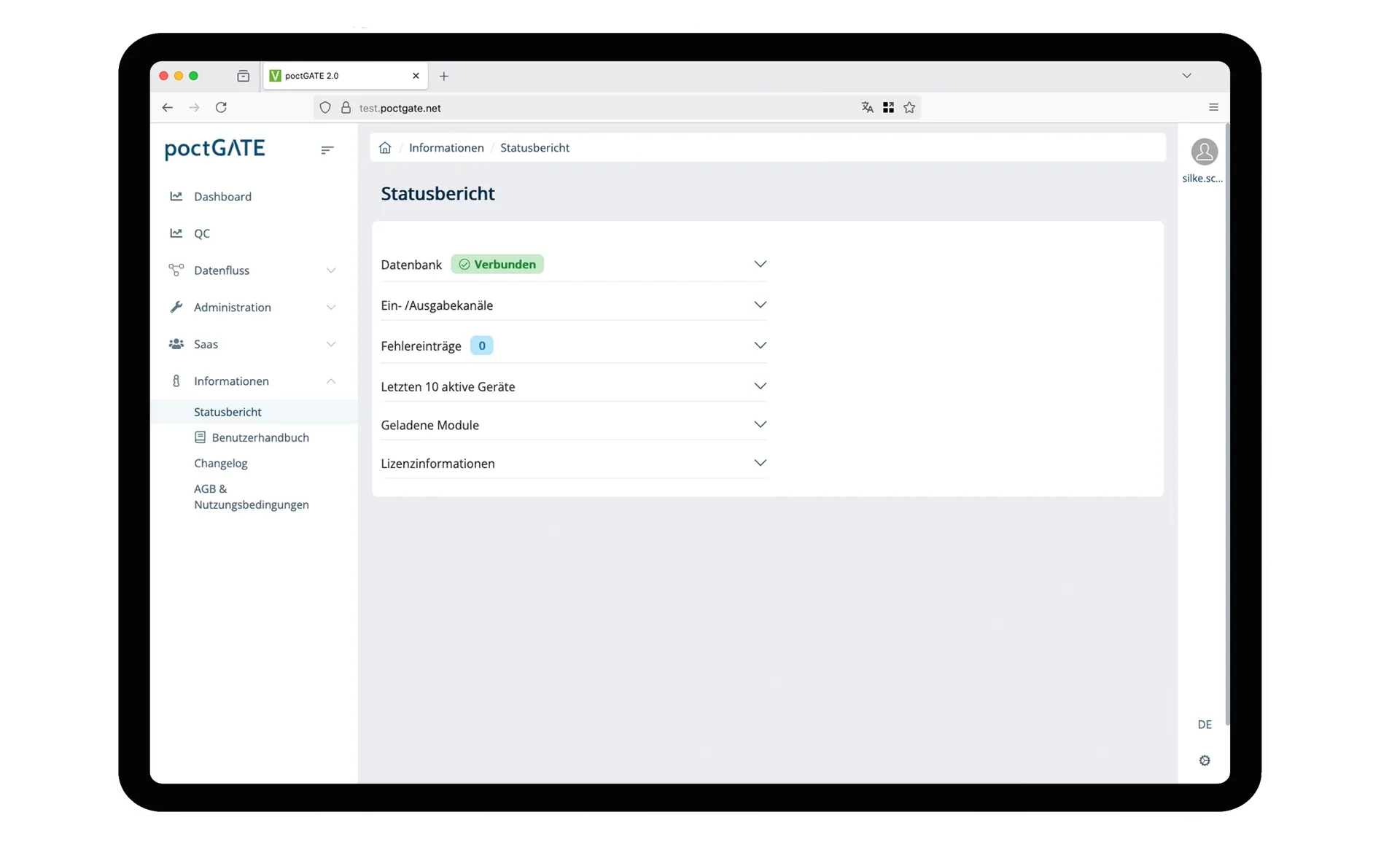Click the QR/extensions grid icon in the address bar
Image resolution: width=1400 pixels, height=847 pixels.
point(888,107)
